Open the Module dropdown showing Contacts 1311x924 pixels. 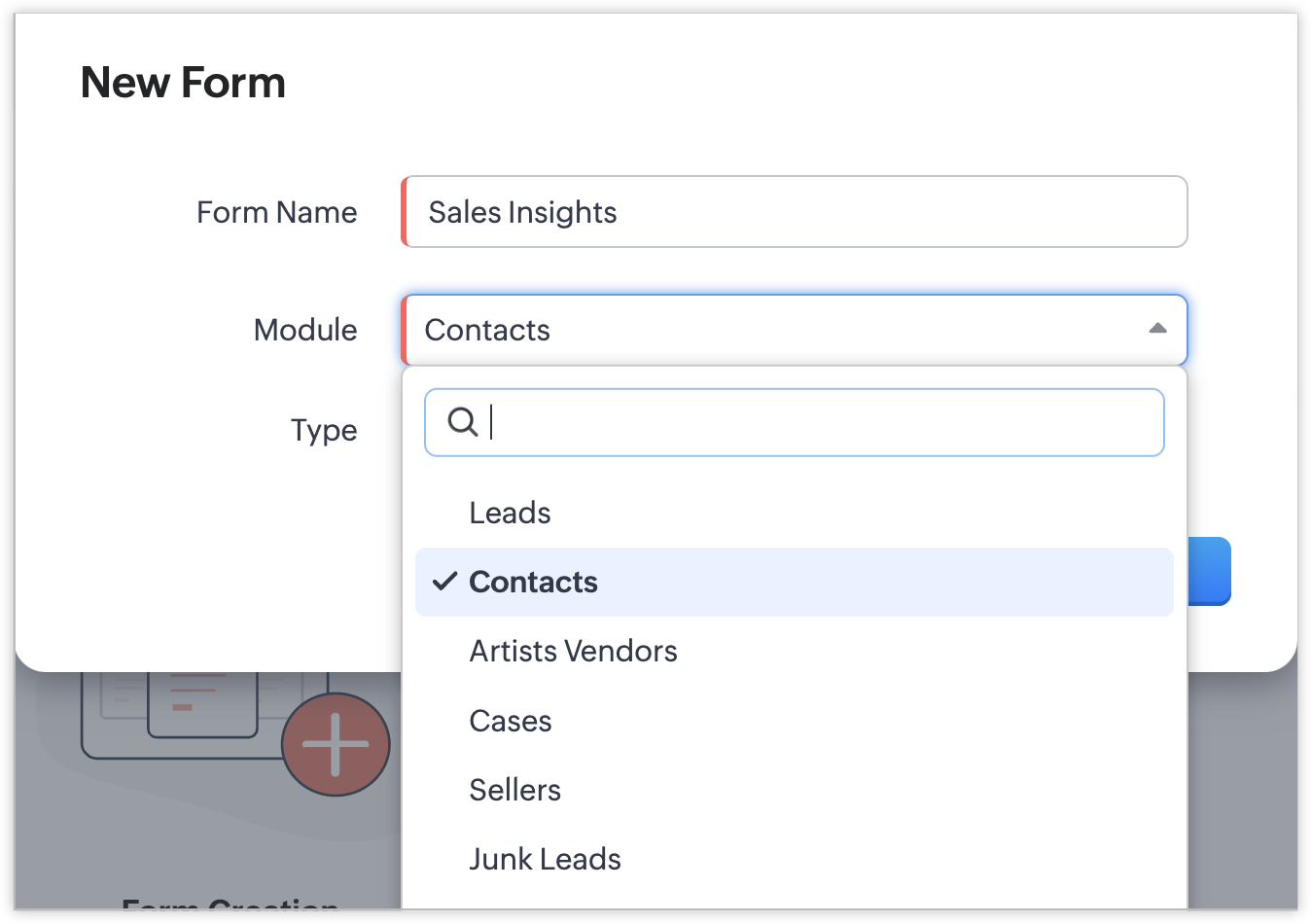[768, 331]
